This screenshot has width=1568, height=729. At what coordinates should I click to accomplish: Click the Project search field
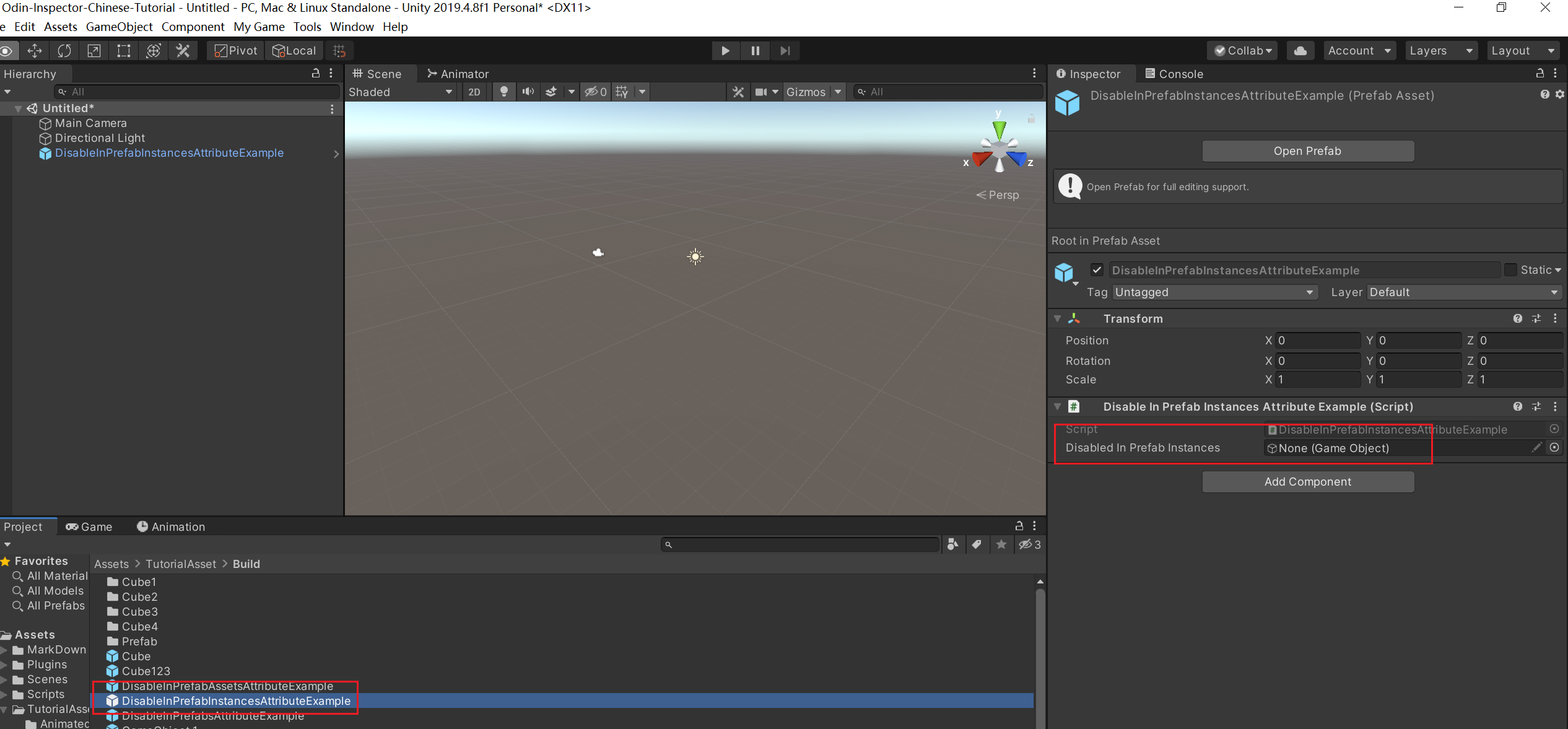coord(800,544)
